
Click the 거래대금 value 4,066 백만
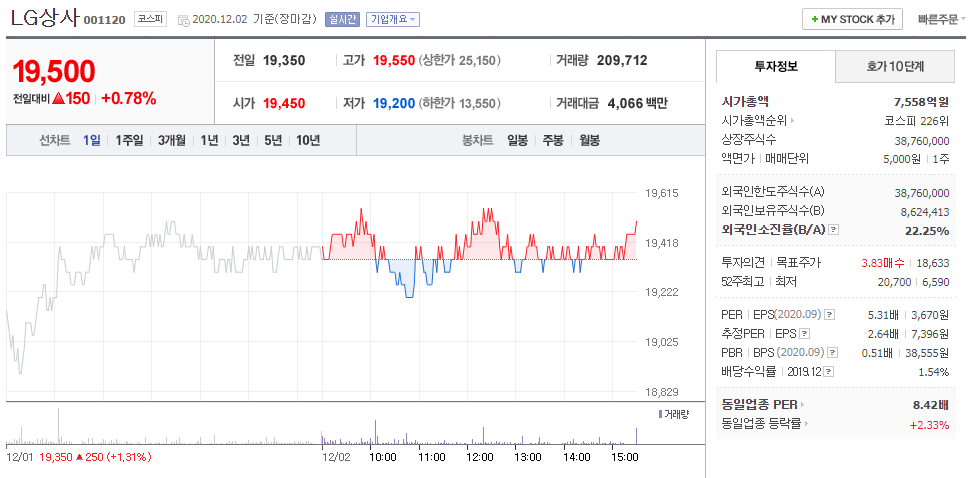(637, 103)
